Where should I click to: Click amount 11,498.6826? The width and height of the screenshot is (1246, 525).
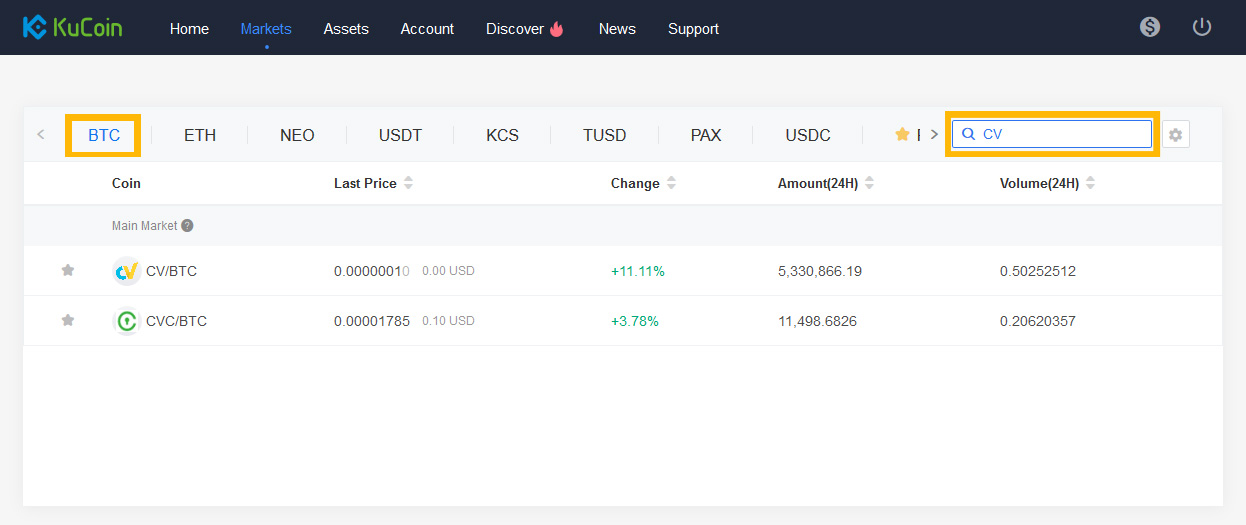coord(817,321)
